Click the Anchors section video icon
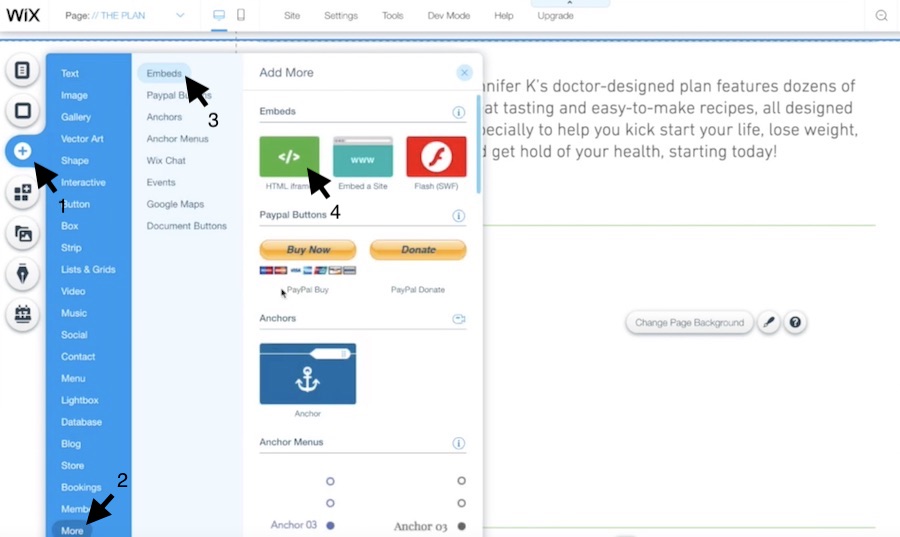Image resolution: width=900 pixels, height=537 pixels. (458, 318)
